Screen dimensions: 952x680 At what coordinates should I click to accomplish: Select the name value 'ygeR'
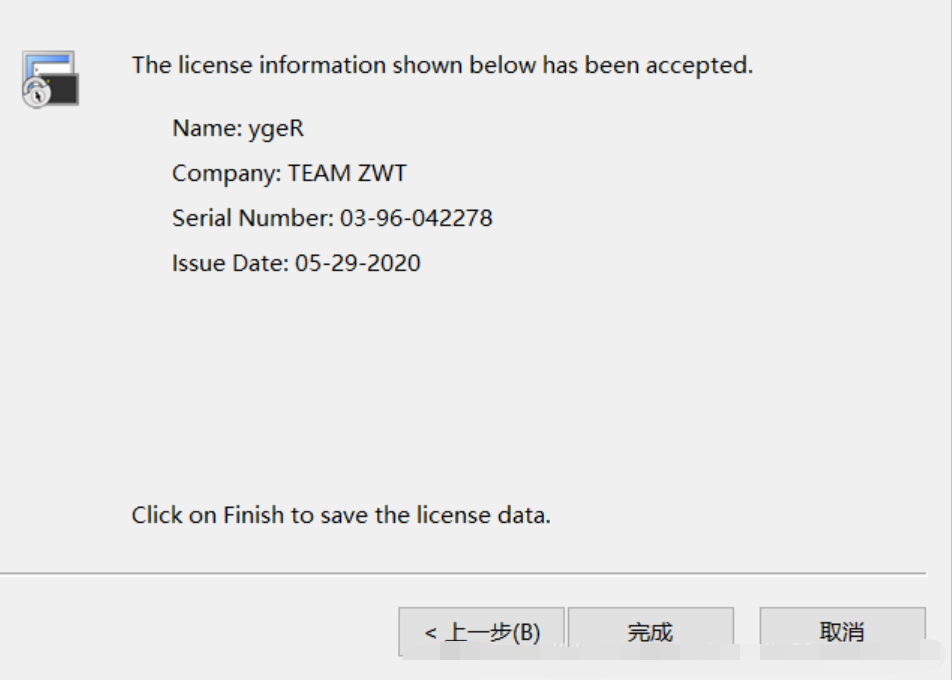[x=276, y=129]
